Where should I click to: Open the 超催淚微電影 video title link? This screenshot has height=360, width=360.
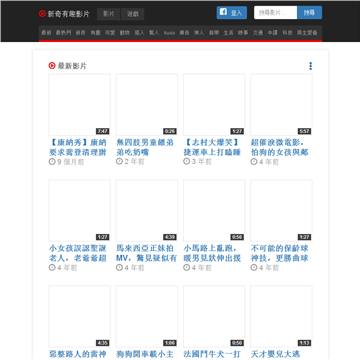coord(280,147)
